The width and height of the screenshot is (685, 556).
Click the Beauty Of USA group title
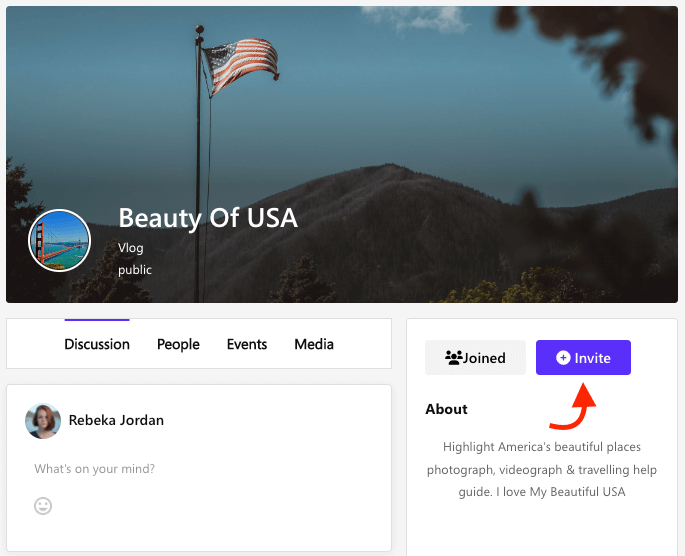[208, 218]
